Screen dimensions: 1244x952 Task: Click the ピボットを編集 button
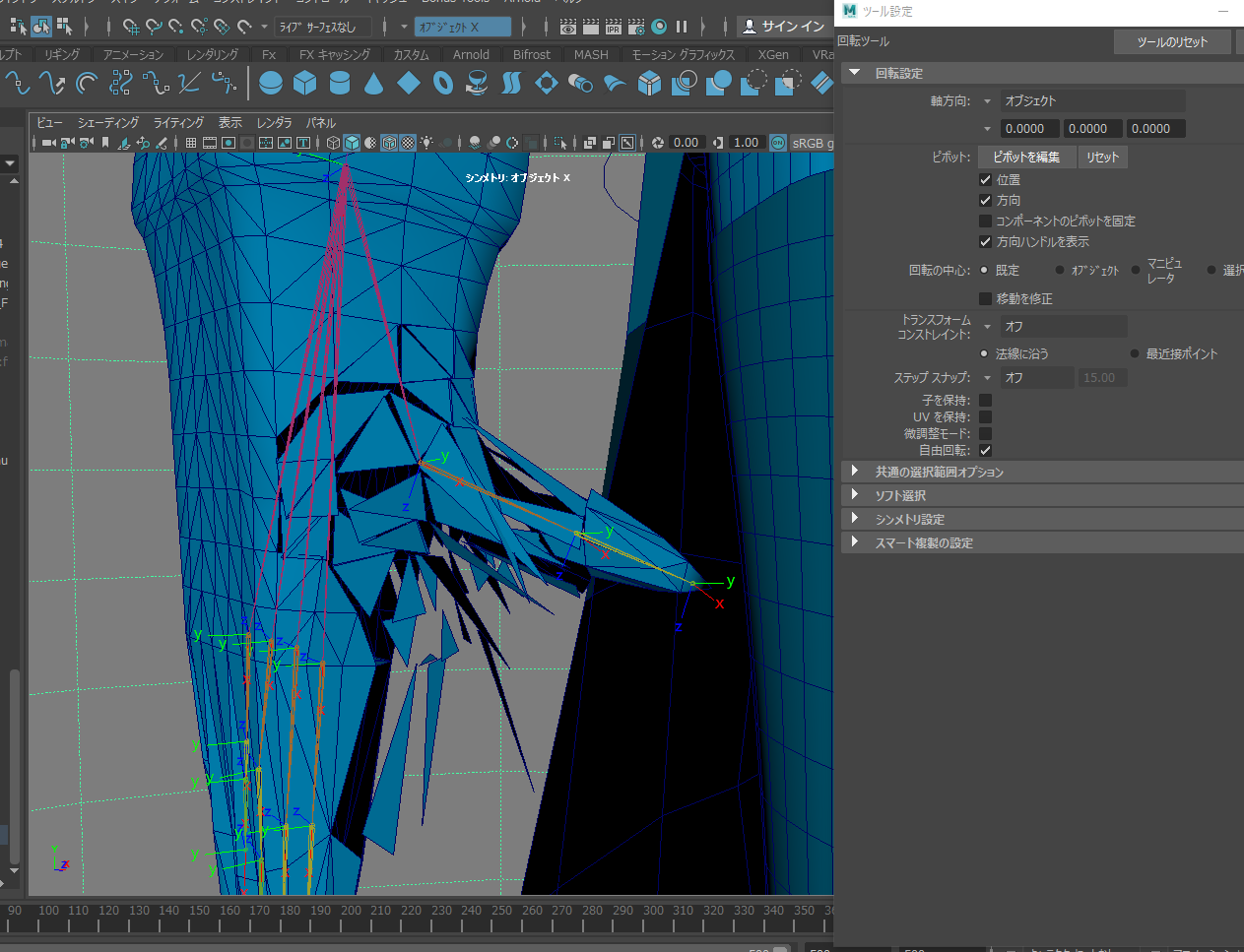(1025, 158)
